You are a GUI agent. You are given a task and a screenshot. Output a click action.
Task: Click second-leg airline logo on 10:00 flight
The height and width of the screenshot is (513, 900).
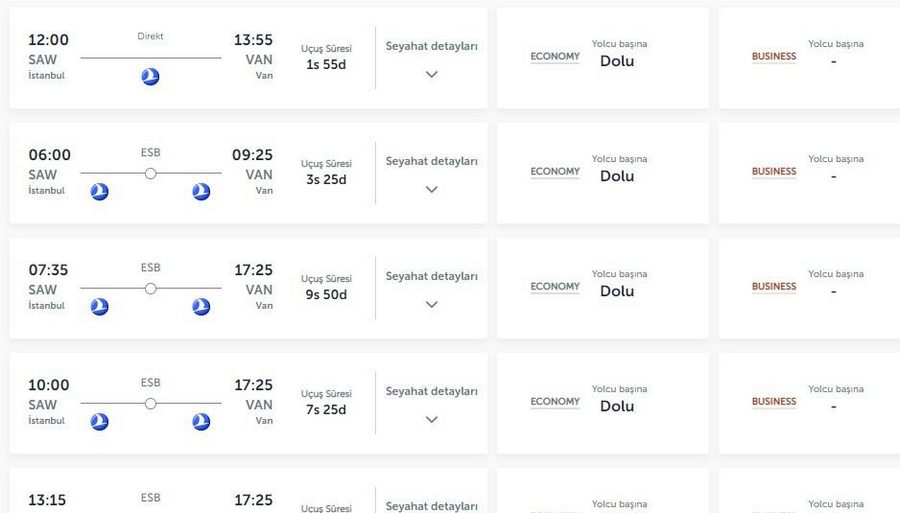click(x=201, y=422)
